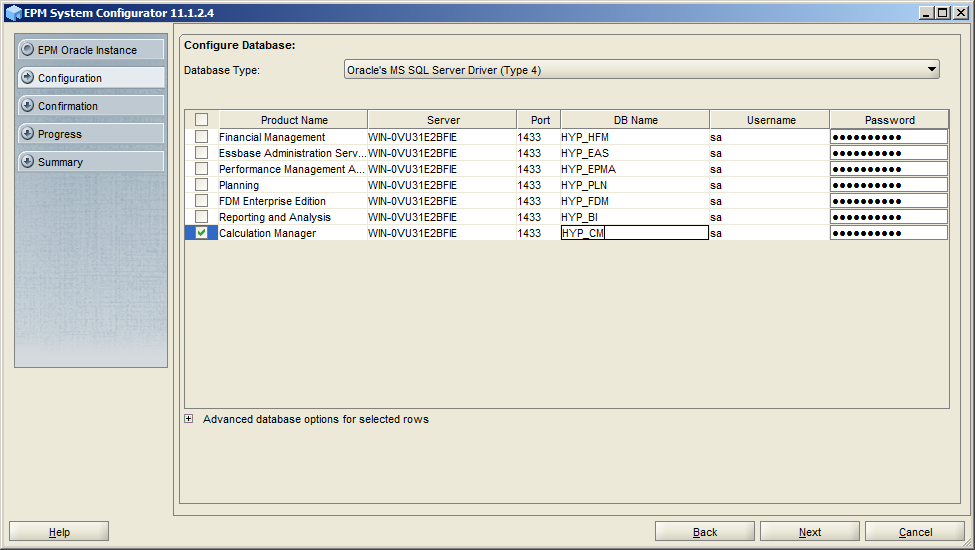Click the Reporting and Analysis port cell
Screen dimensions: 975x550
538,217
